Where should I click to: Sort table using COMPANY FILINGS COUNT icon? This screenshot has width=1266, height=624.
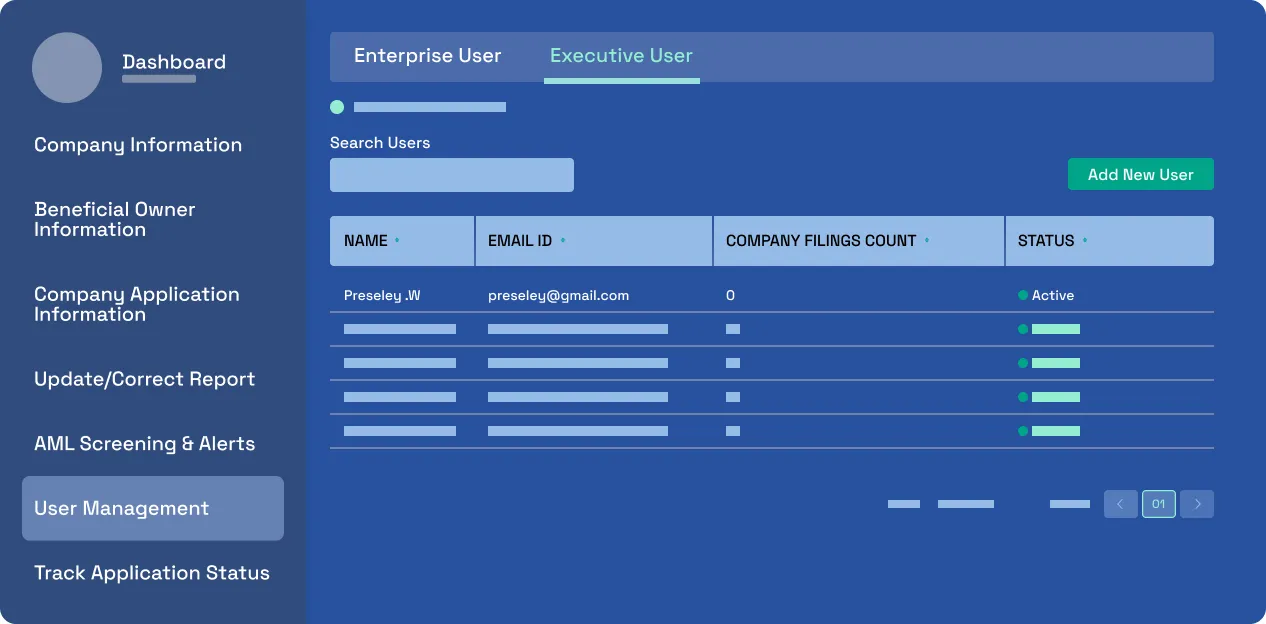tap(928, 240)
